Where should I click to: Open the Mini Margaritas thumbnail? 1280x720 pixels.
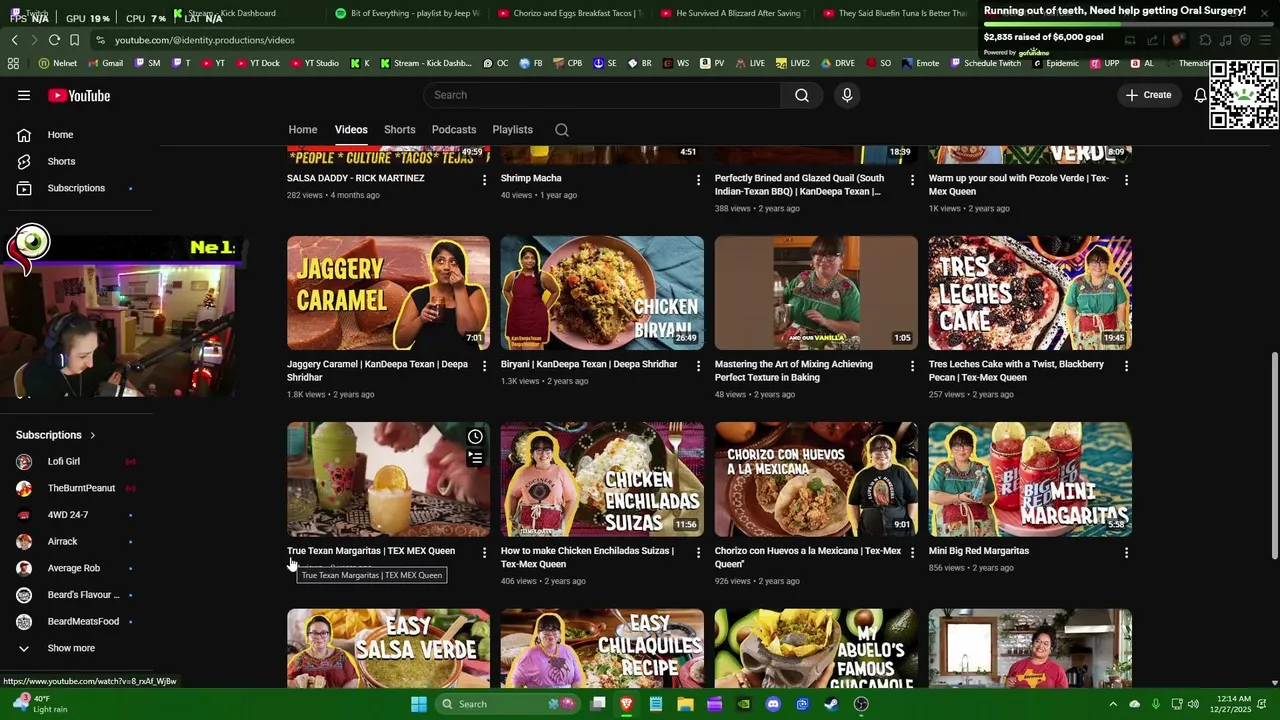click(1030, 479)
